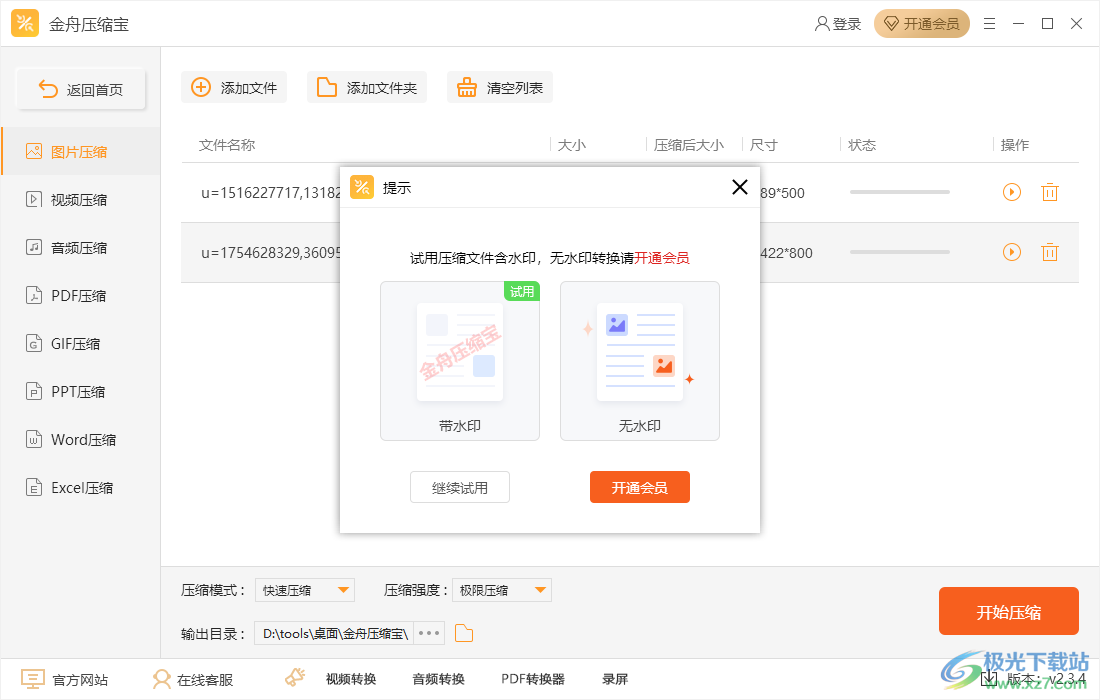
Task: Click the 压缩后大小 column header
Action: (689, 145)
